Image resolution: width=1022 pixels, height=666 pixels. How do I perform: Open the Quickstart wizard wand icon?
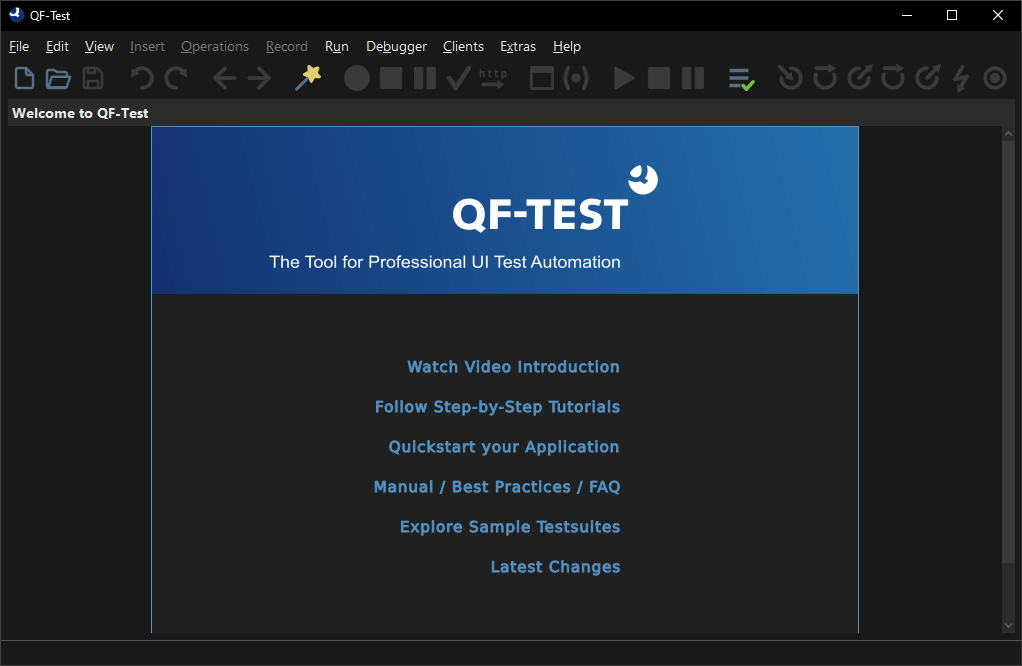pyautogui.click(x=308, y=78)
